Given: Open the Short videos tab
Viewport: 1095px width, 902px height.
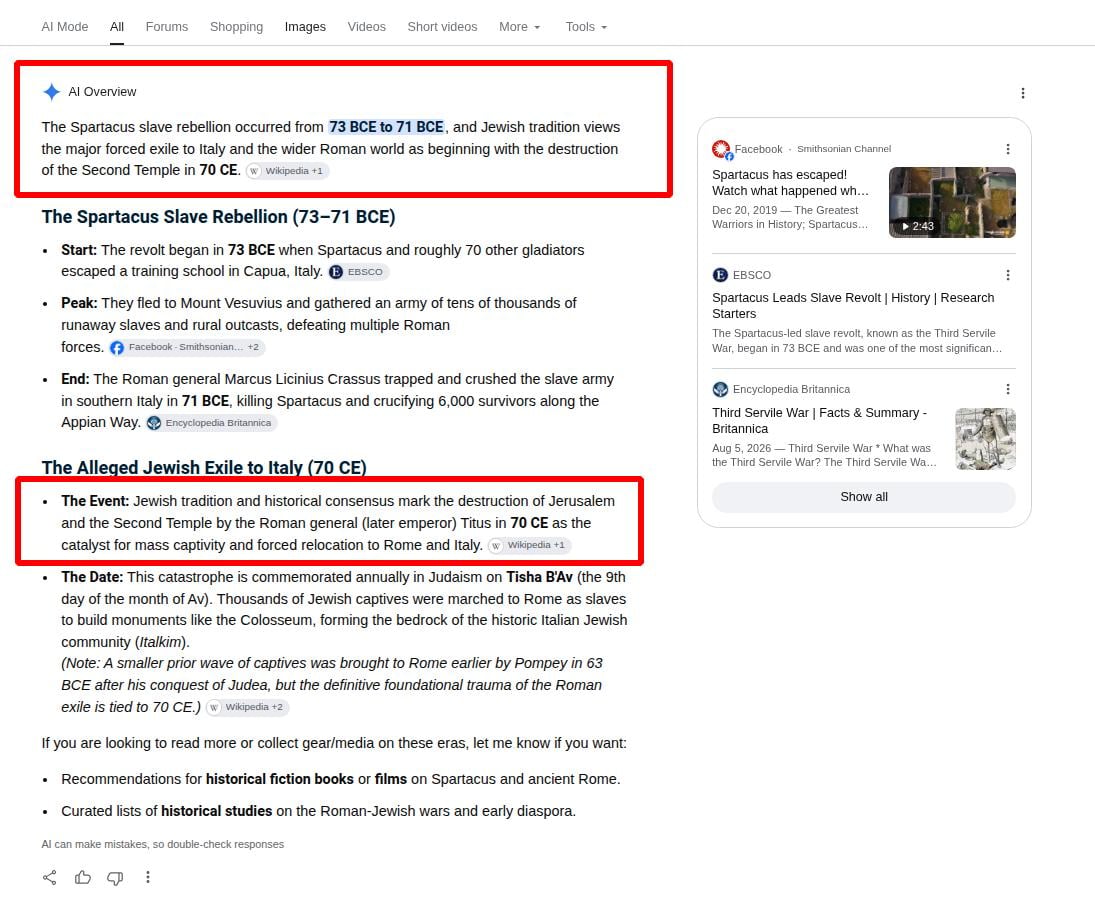Looking at the screenshot, I should (442, 27).
